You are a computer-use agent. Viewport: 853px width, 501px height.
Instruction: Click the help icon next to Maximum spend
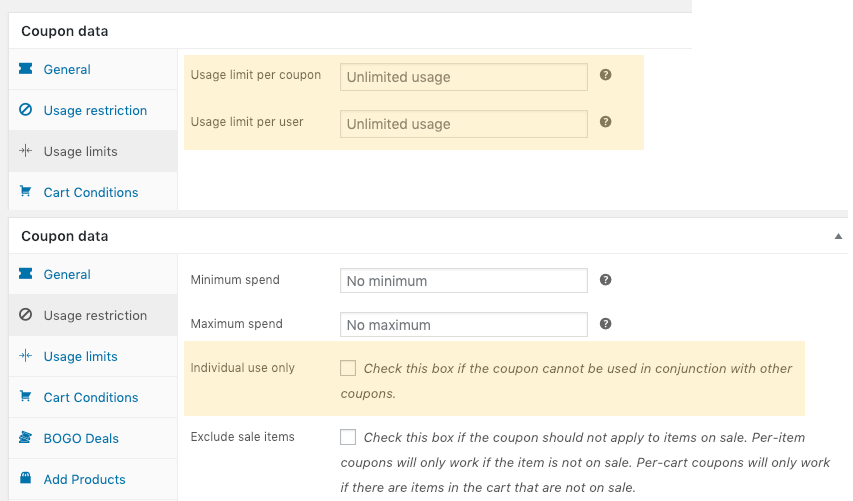point(605,324)
